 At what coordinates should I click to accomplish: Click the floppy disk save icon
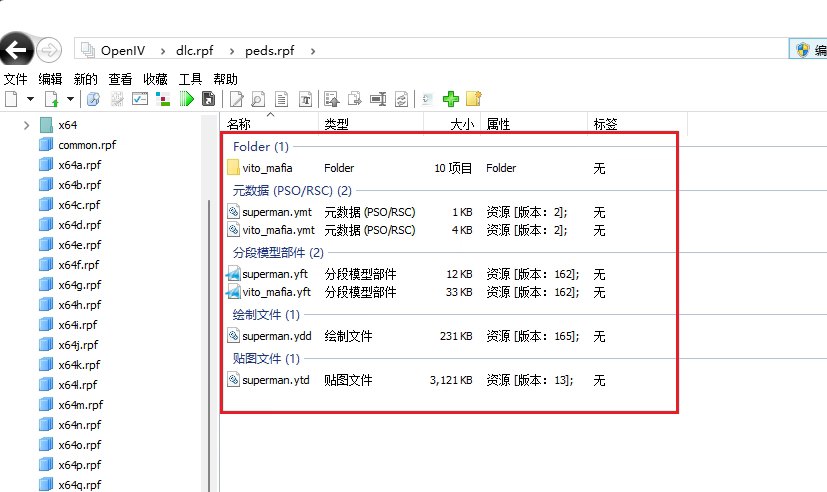208,99
